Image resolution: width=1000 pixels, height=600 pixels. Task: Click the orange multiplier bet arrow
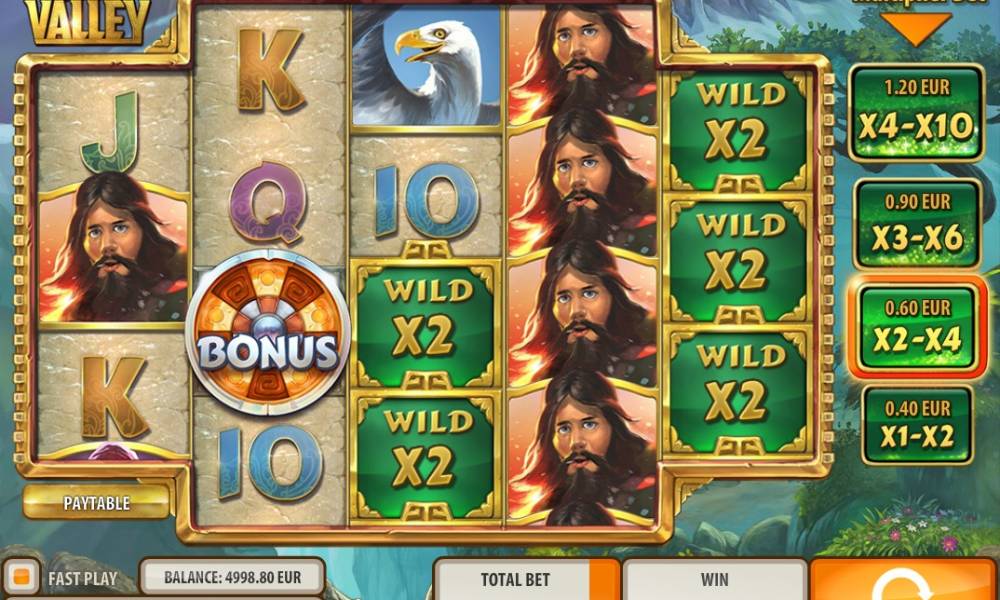(x=917, y=29)
